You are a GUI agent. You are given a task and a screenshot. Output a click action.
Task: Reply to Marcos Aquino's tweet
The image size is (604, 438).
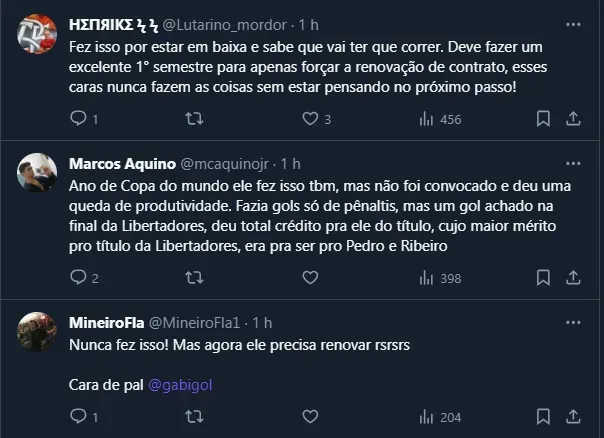(x=79, y=278)
